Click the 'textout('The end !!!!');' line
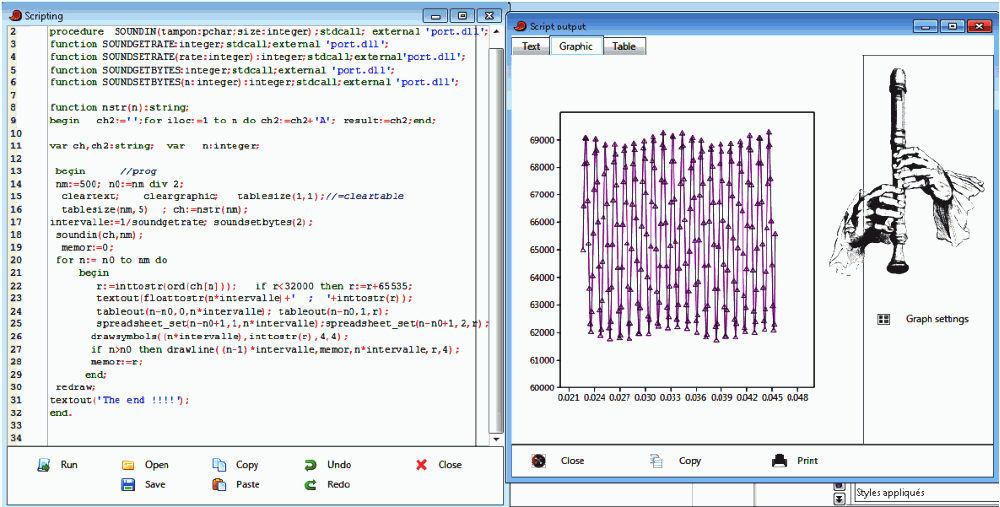This screenshot has height=507, width=1000. (x=120, y=400)
